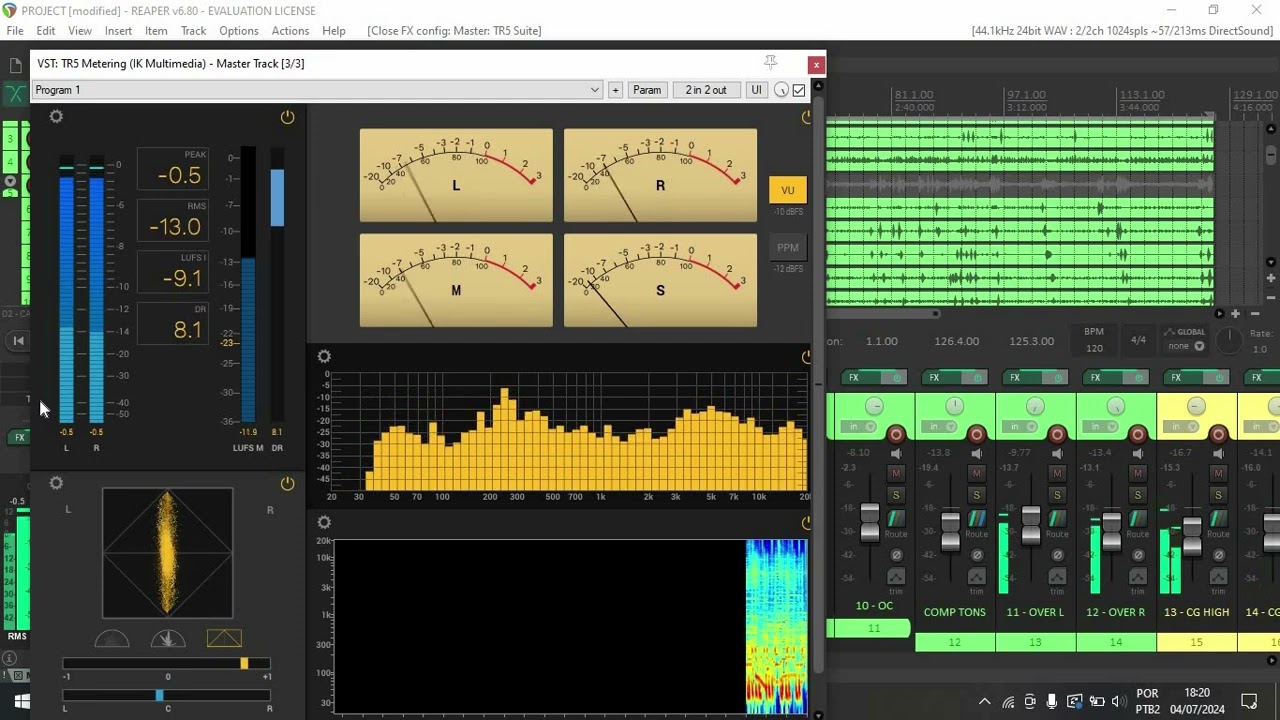Click the microphone tray icon

coord(1052,702)
